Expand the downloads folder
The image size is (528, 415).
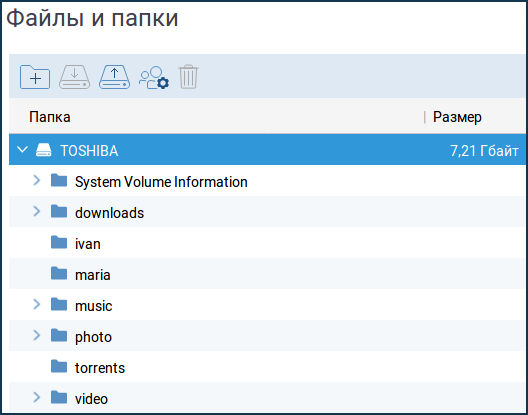pos(37,212)
